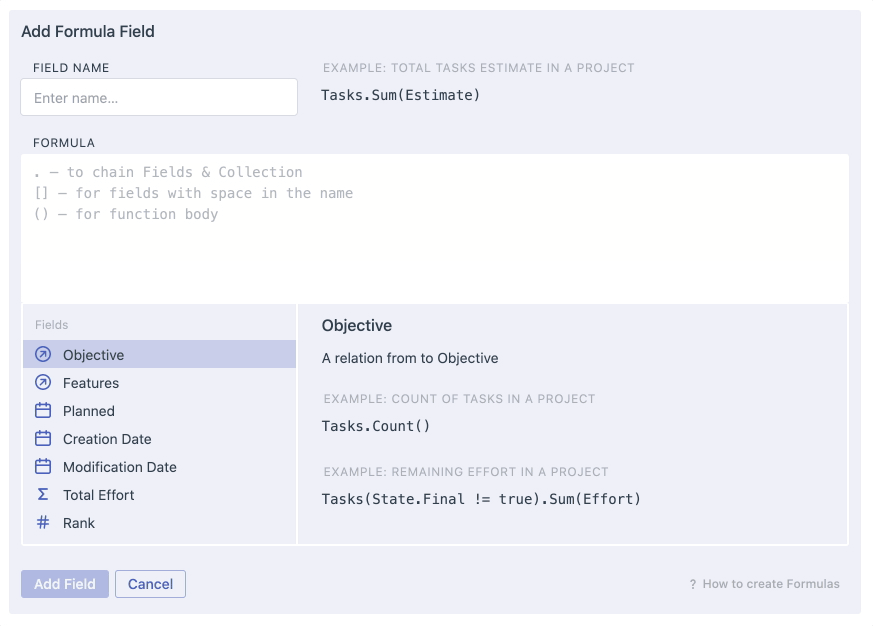The height and width of the screenshot is (626, 873).
Task: Focus the Field Name input box
Action: (159, 97)
